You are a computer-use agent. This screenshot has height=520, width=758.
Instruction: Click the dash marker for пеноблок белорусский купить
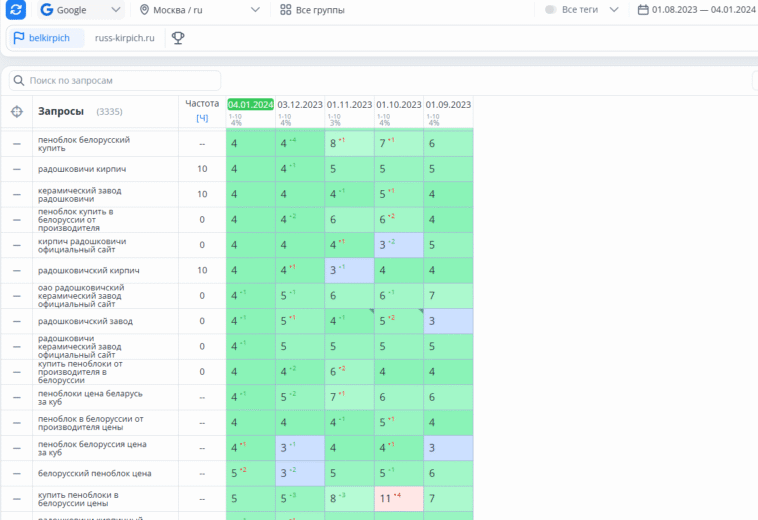click(x=17, y=144)
